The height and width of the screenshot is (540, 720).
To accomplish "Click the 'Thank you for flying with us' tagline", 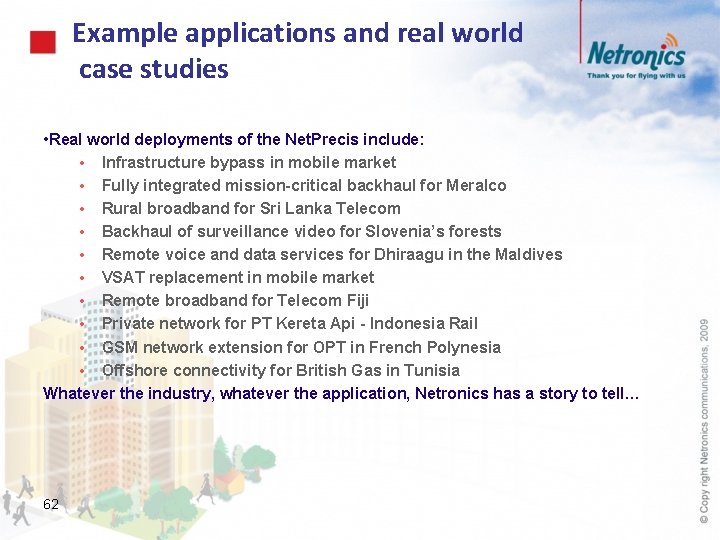I will click(636, 75).
